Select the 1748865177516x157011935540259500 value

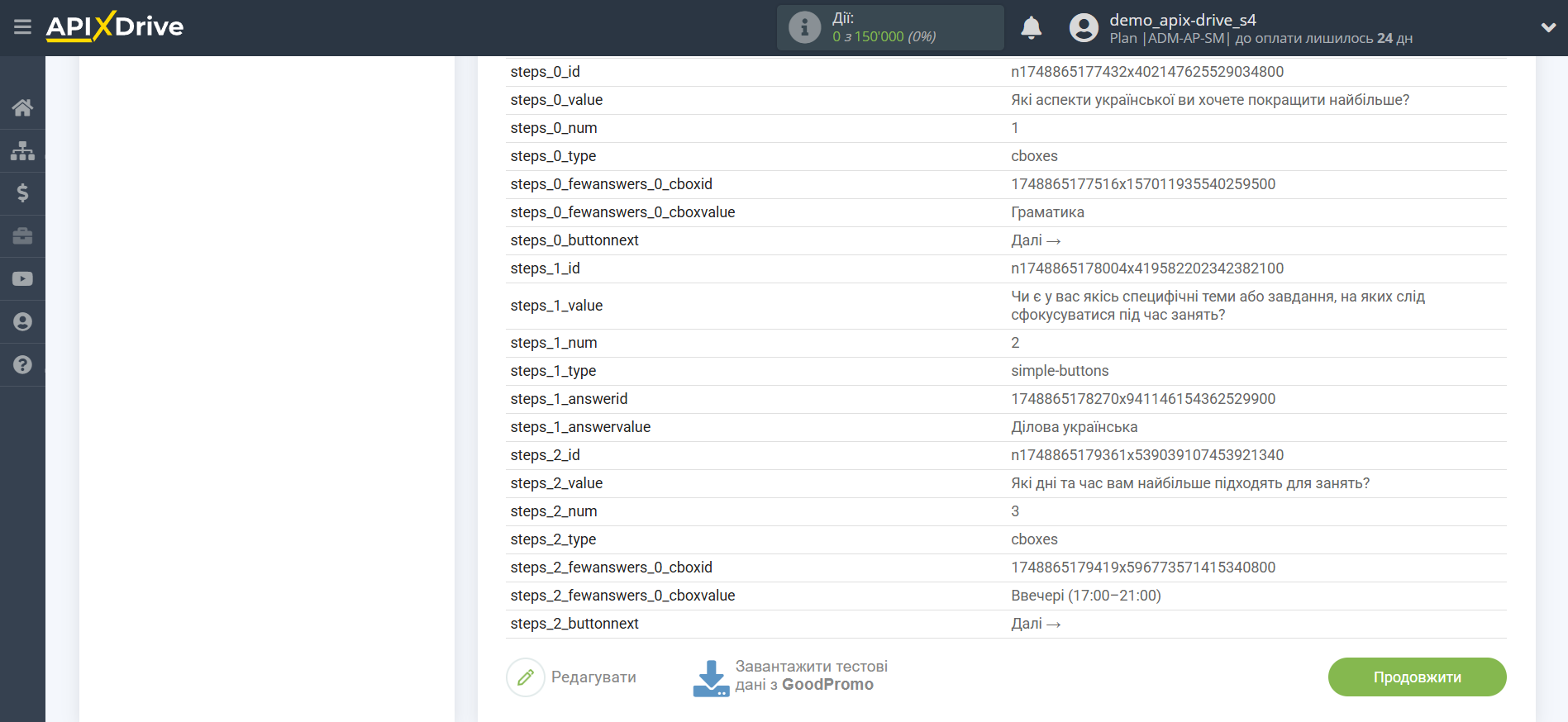pyautogui.click(x=1143, y=184)
